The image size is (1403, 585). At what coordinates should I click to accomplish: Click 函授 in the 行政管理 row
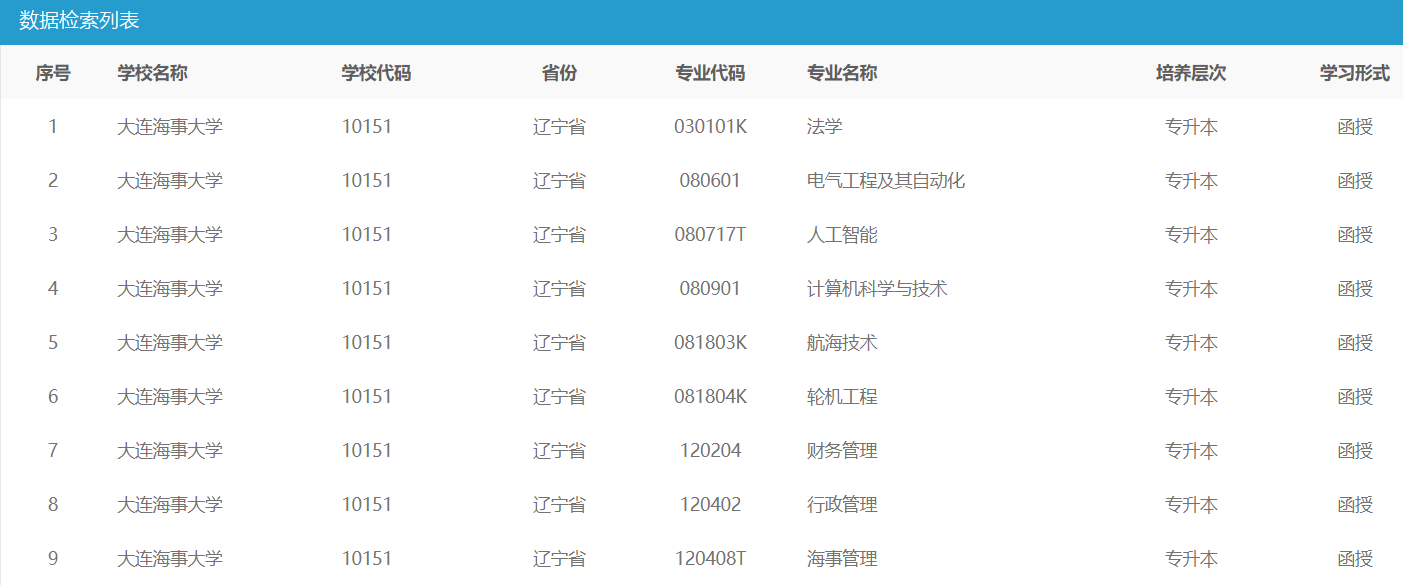pos(1355,505)
